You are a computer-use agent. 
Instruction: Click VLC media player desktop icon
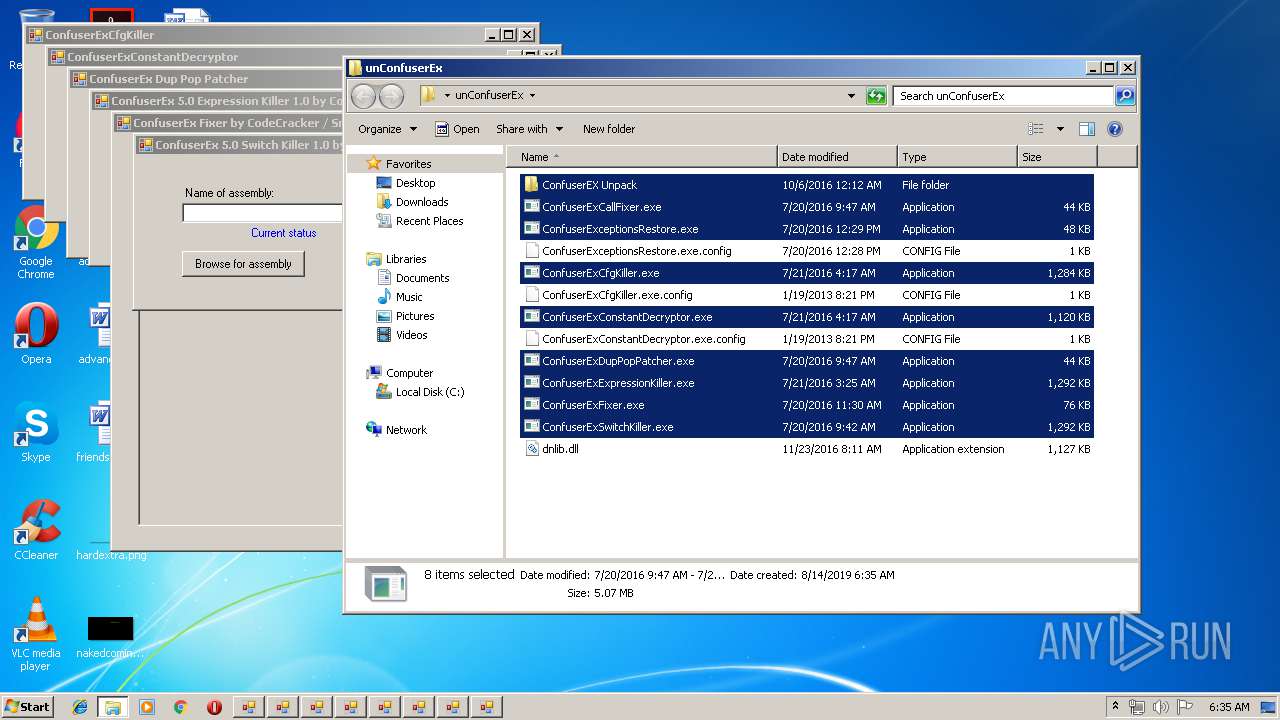click(x=35, y=634)
